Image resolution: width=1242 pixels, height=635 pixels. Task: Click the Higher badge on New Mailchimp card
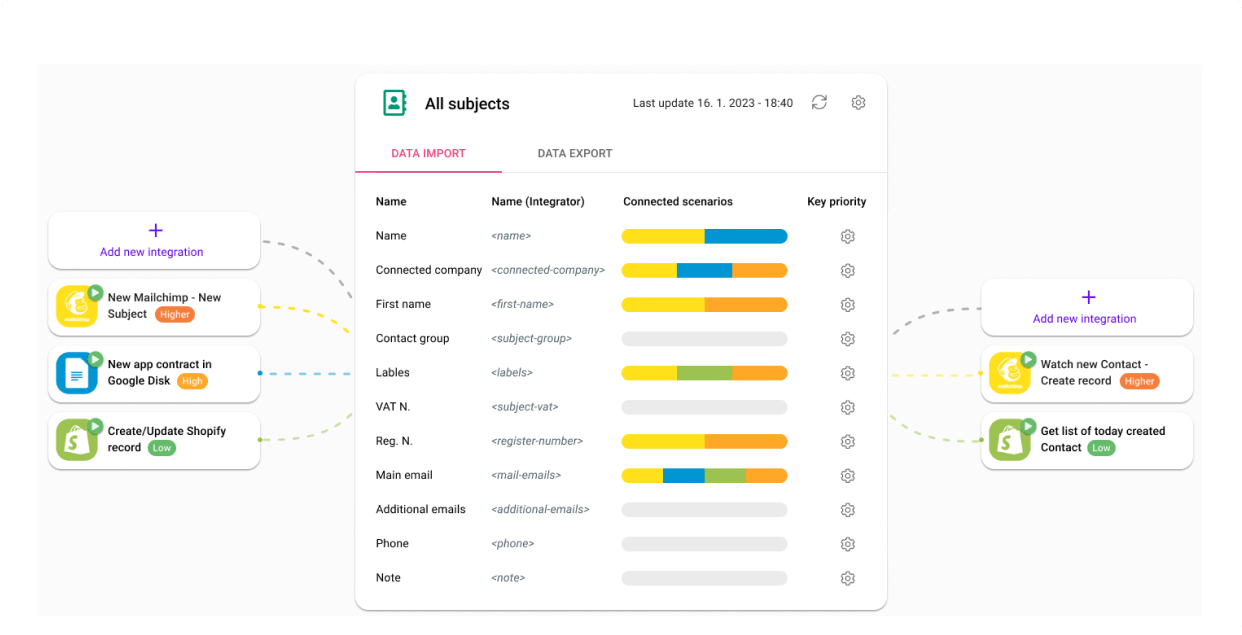[x=175, y=314]
